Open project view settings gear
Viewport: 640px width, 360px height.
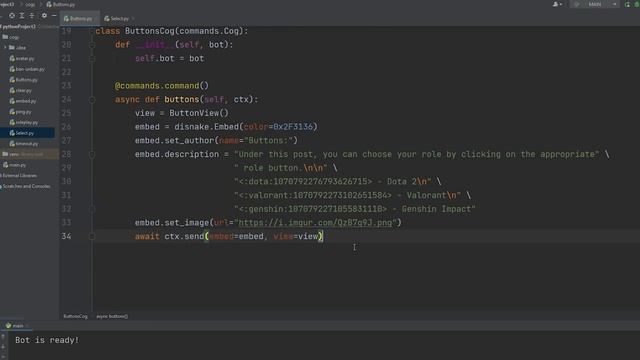pos(44,16)
